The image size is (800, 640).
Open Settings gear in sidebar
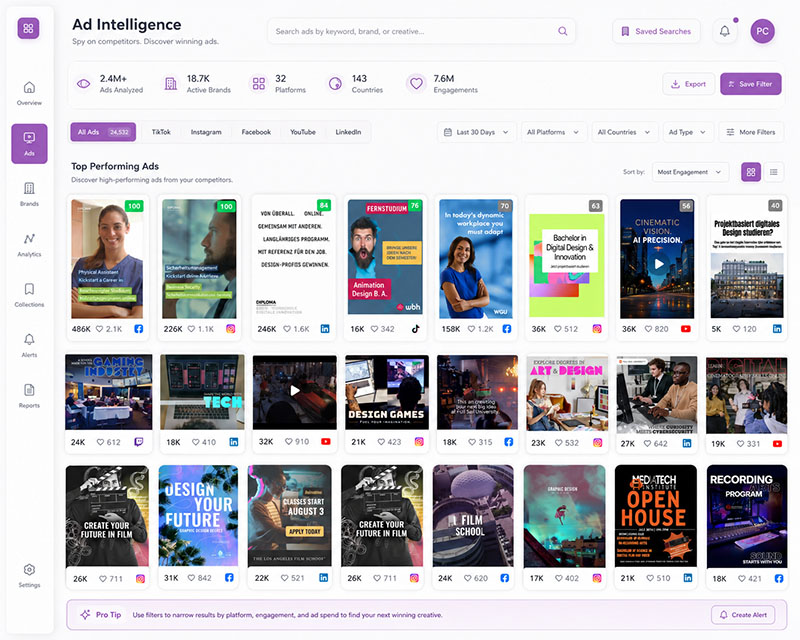29,570
